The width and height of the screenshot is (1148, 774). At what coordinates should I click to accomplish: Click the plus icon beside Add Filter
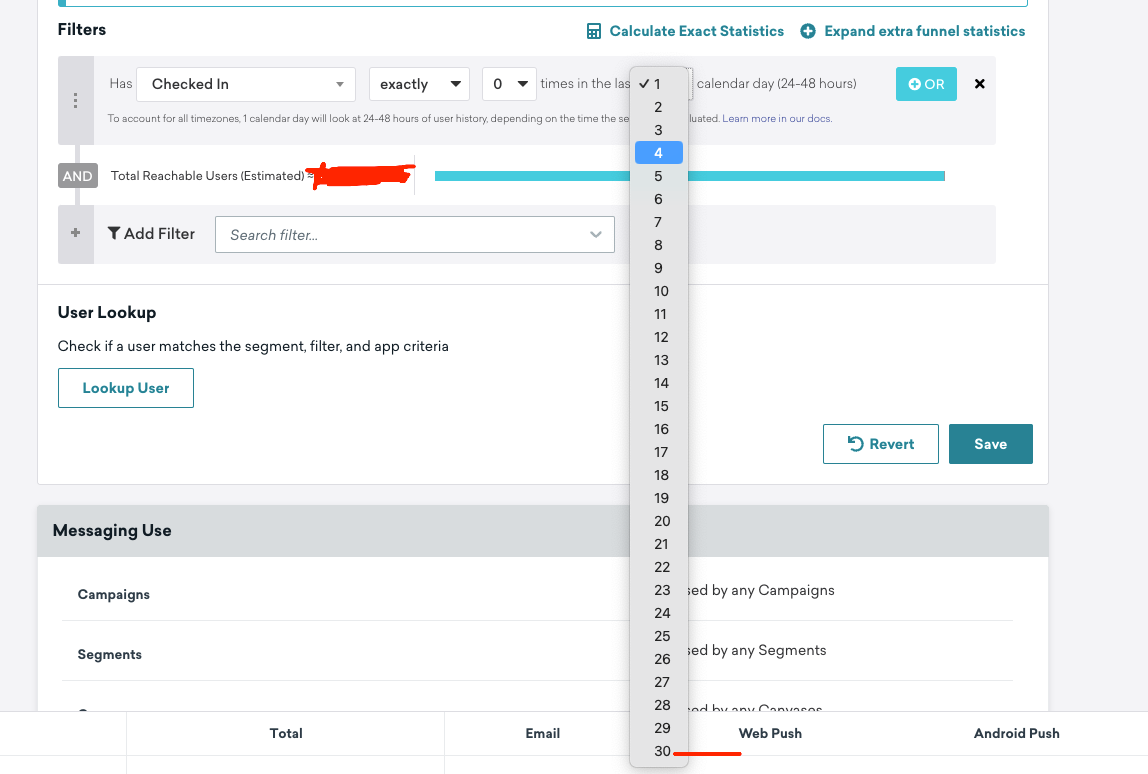(x=75, y=233)
